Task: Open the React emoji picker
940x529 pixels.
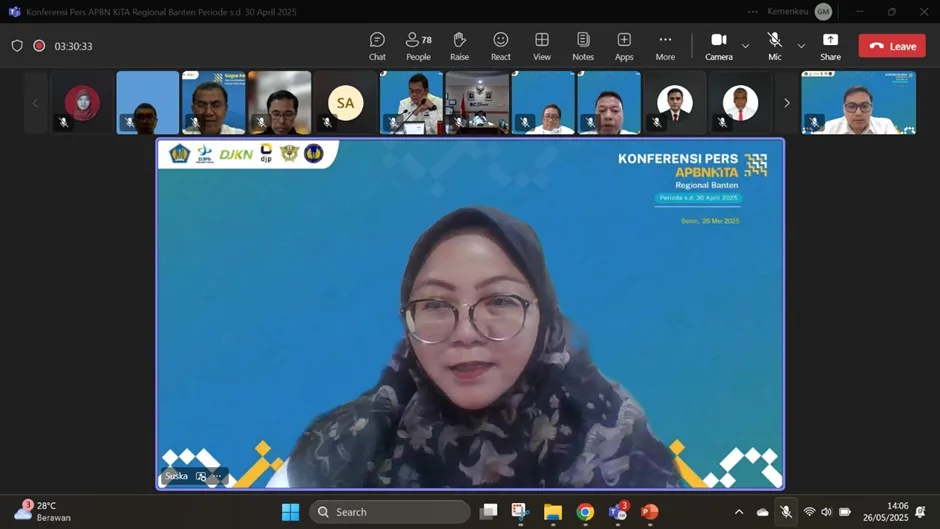Action: (501, 46)
